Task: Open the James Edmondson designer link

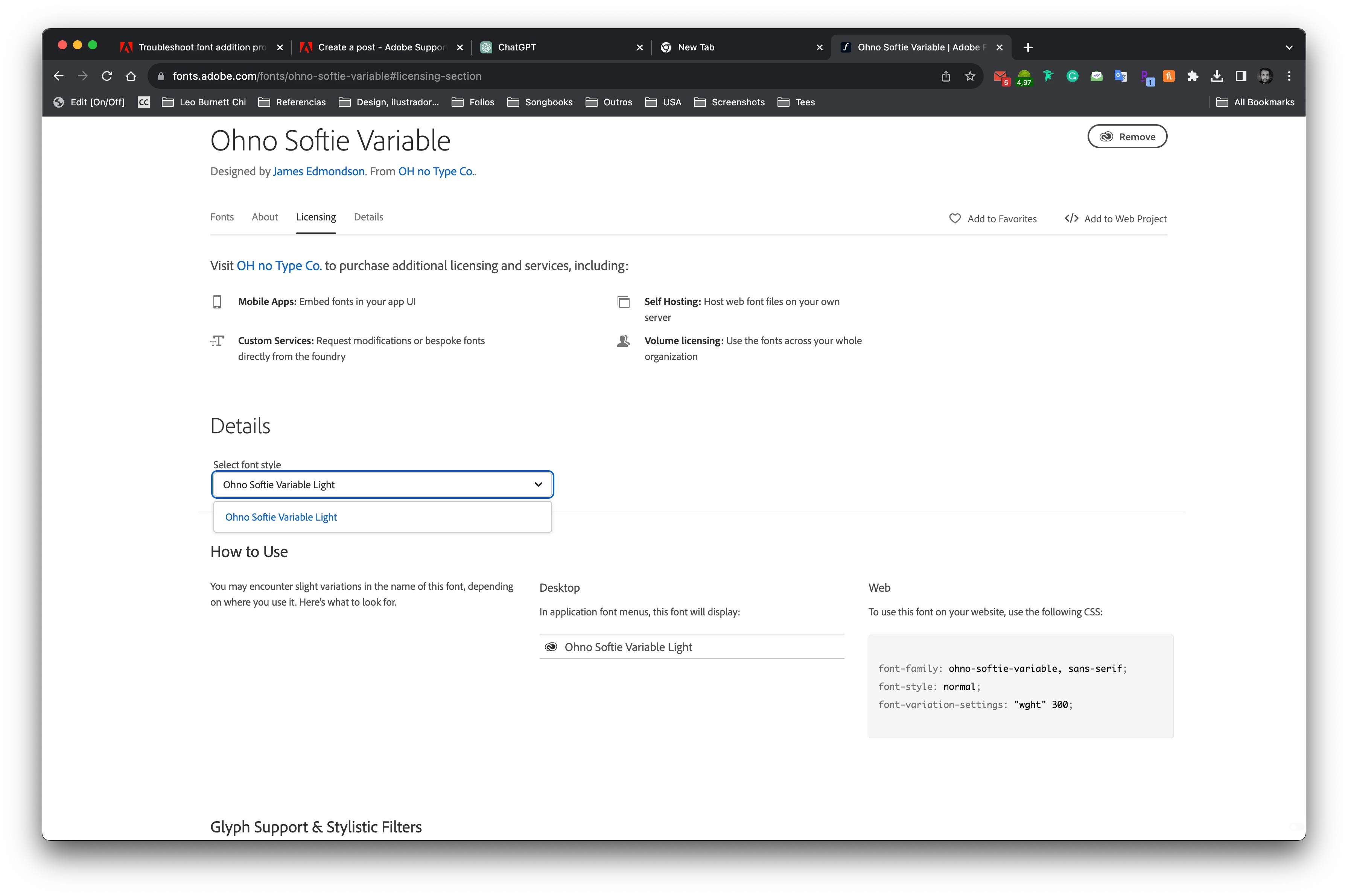Action: [x=318, y=172]
